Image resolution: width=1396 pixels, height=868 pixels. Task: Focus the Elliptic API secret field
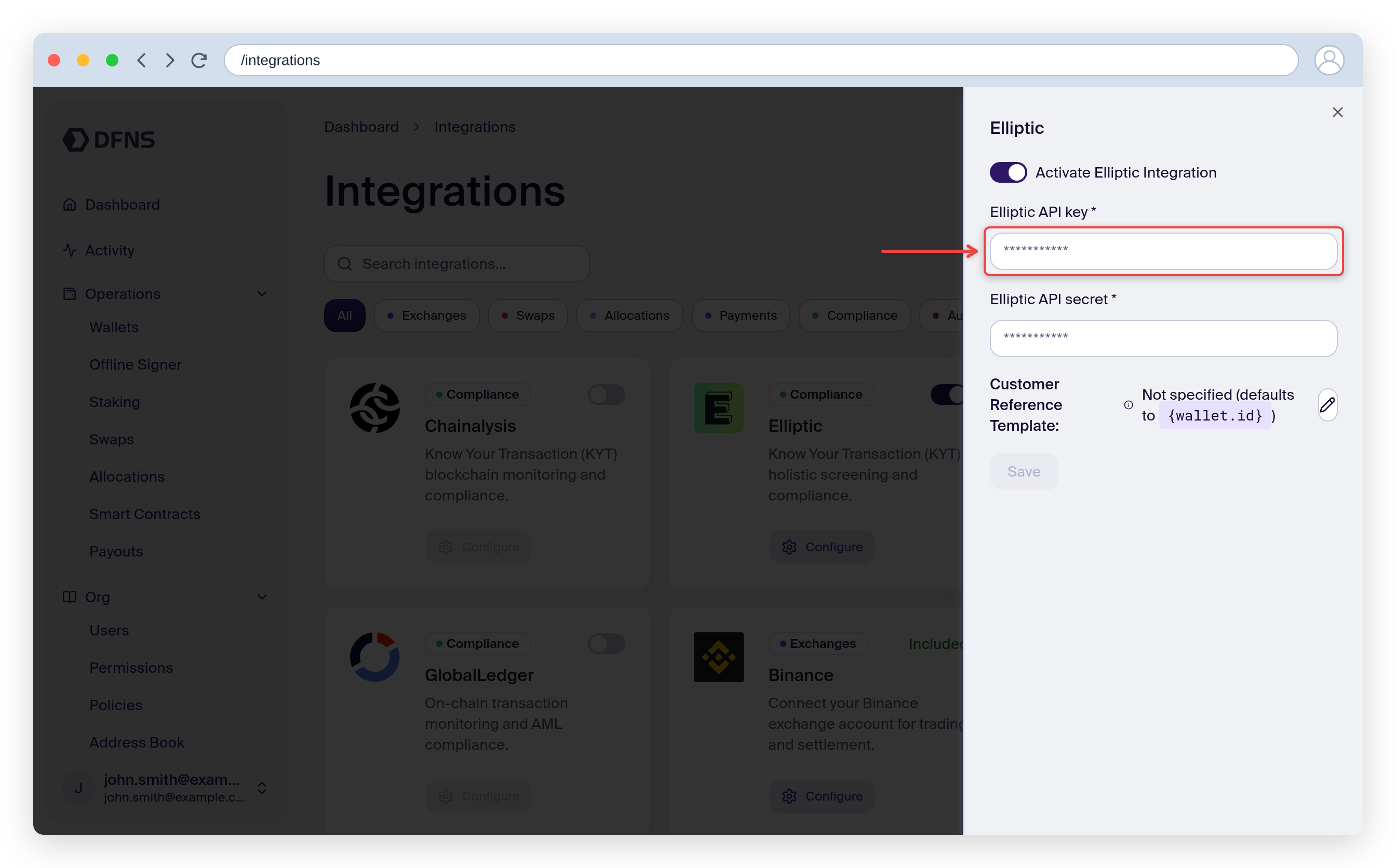pos(1163,338)
